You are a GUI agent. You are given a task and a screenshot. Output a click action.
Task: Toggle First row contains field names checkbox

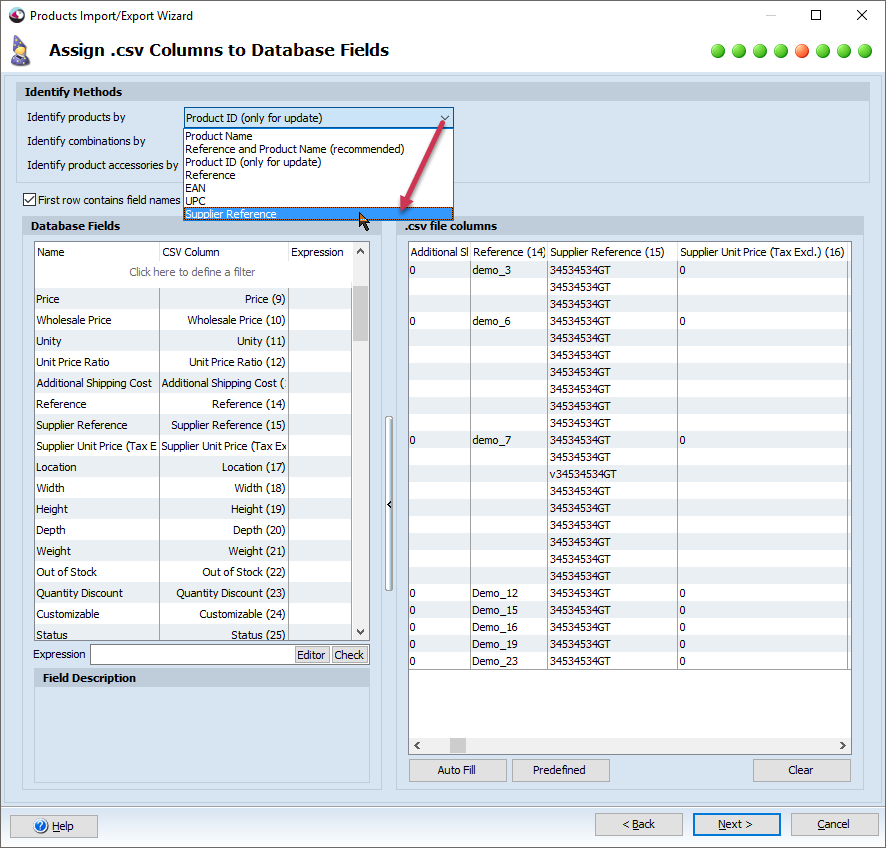(29, 200)
